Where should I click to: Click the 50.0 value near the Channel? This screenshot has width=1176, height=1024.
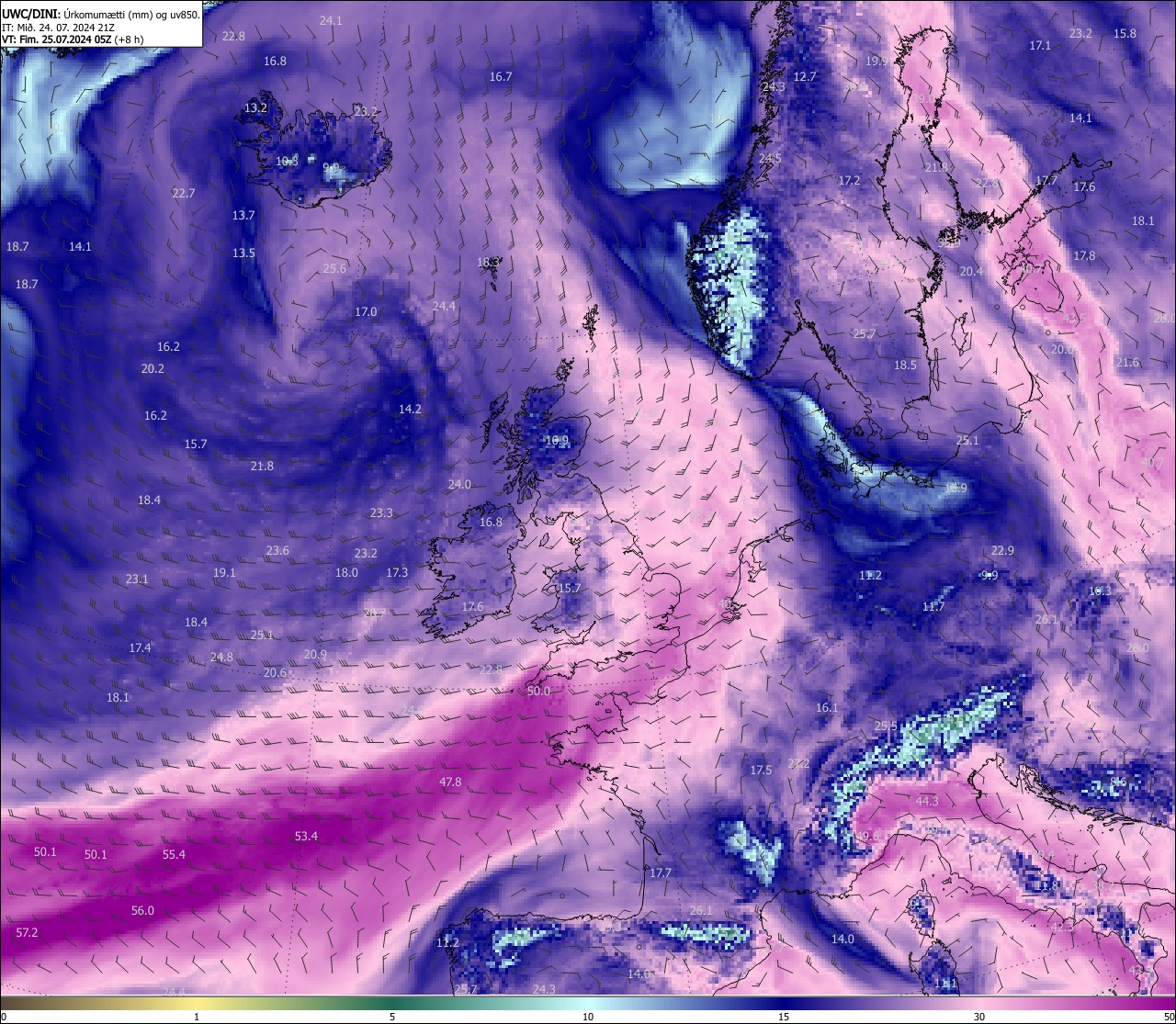pyautogui.click(x=539, y=692)
